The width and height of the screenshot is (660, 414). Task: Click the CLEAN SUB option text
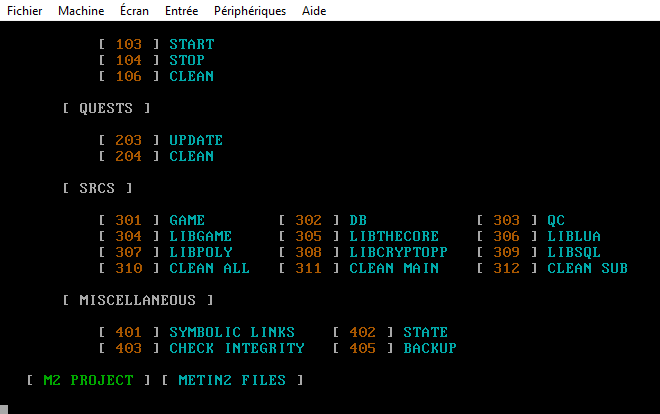587,268
